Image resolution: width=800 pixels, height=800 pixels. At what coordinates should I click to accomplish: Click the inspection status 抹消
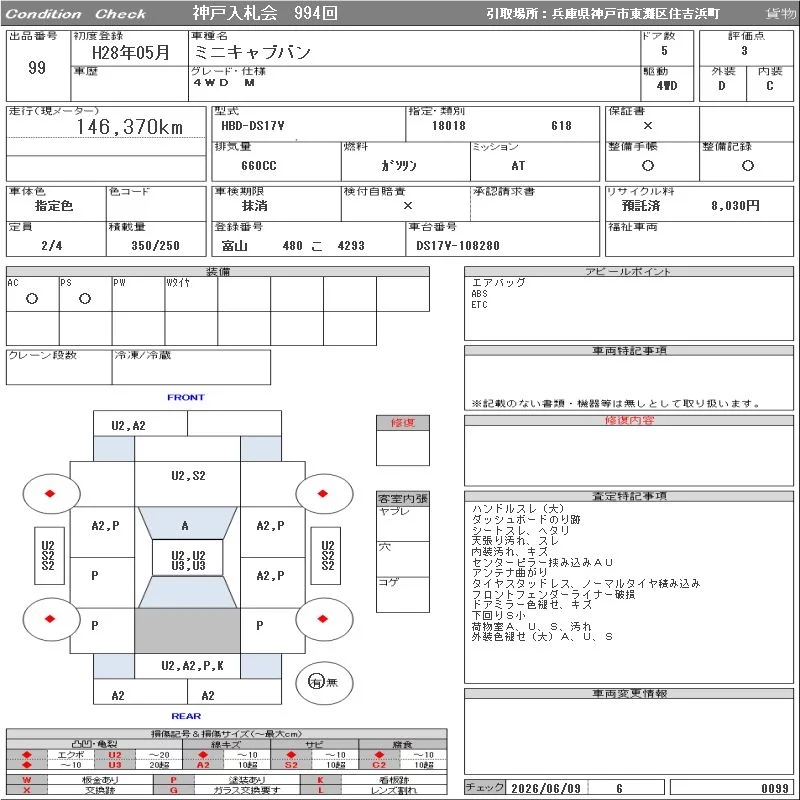tap(255, 206)
